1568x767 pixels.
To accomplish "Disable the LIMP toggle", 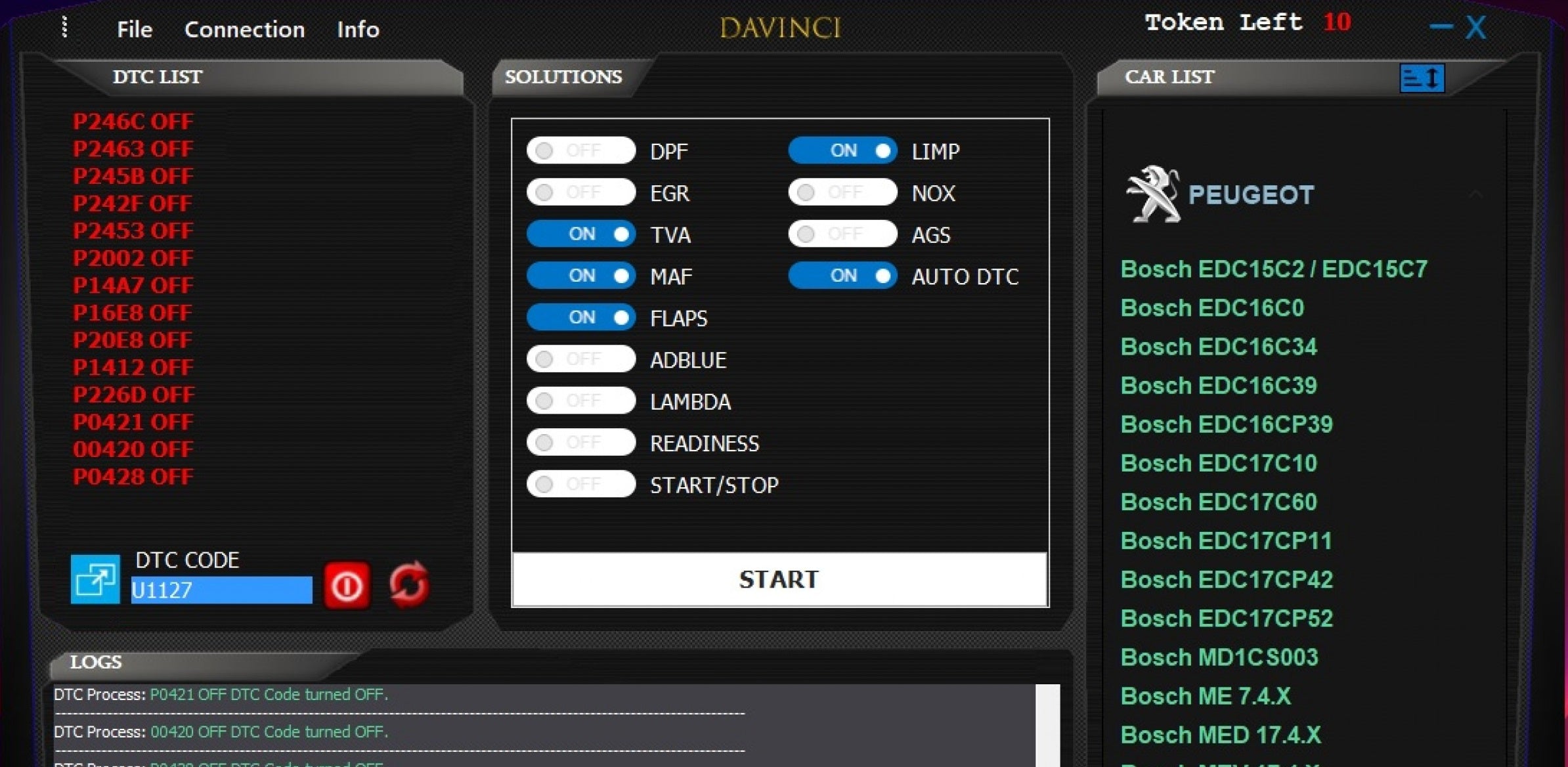I will pos(842,150).
